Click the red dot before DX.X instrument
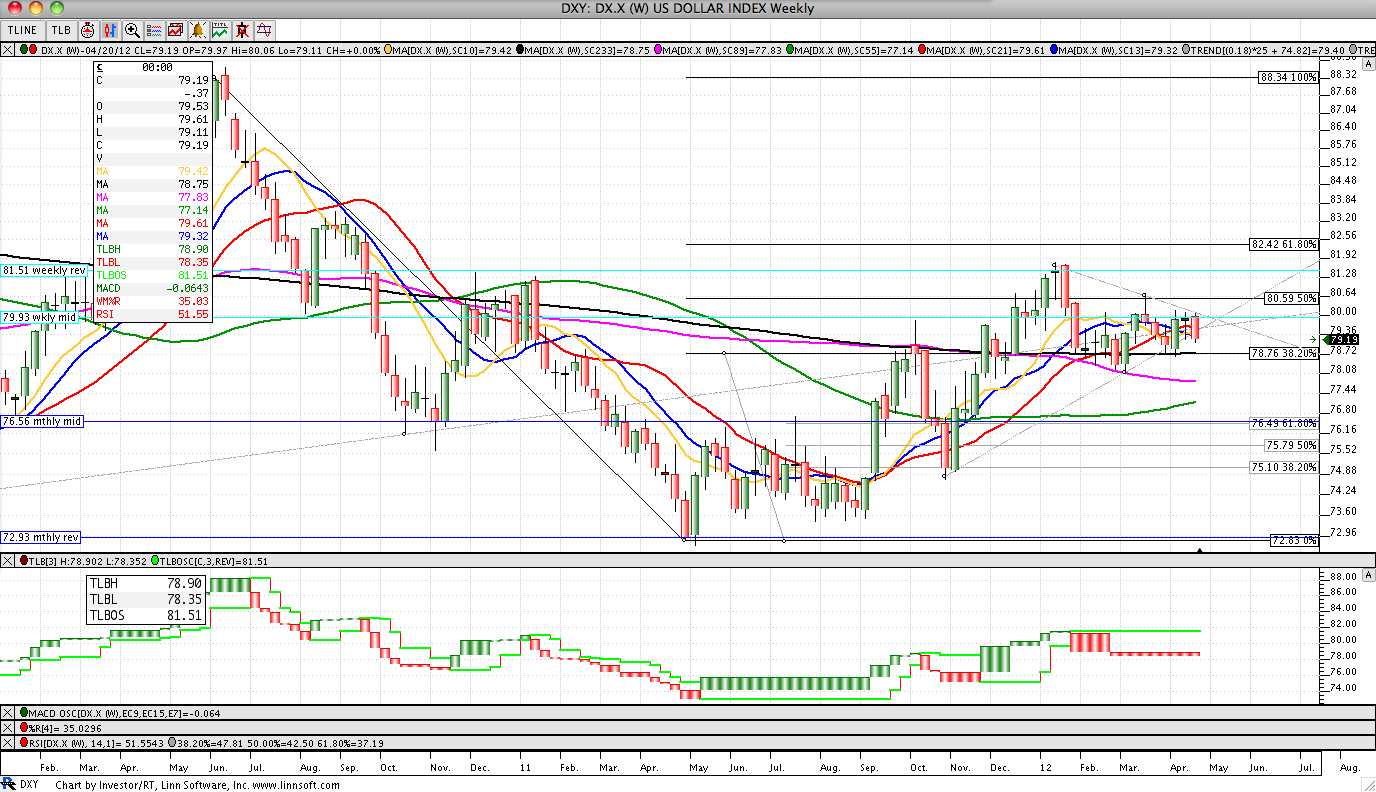Viewport: 1376px width, 792px height. 33,50
